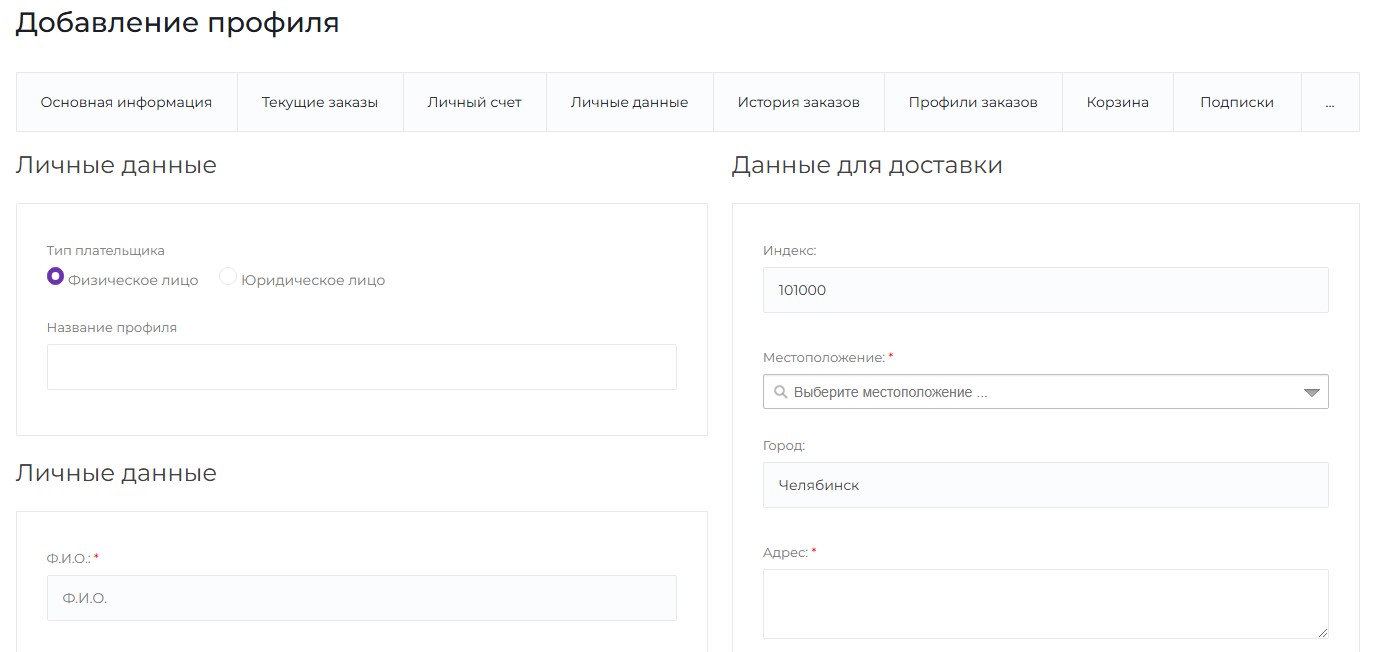Screen dimensions: 1377x652
Task: Switch to the Личный счет tab
Action: click(x=473, y=101)
